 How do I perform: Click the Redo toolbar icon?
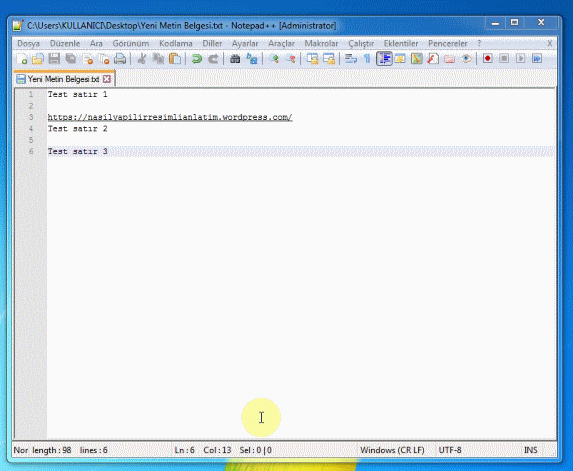click(x=213, y=58)
